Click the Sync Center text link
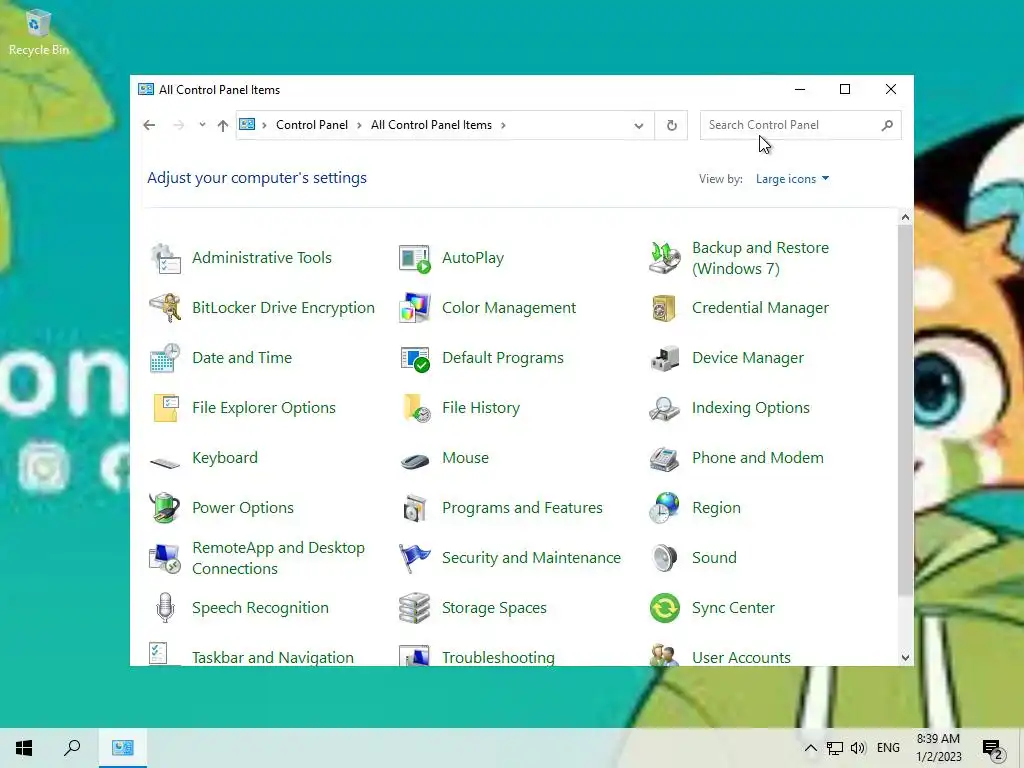Viewport: 1024px width, 768px height. coord(733,608)
